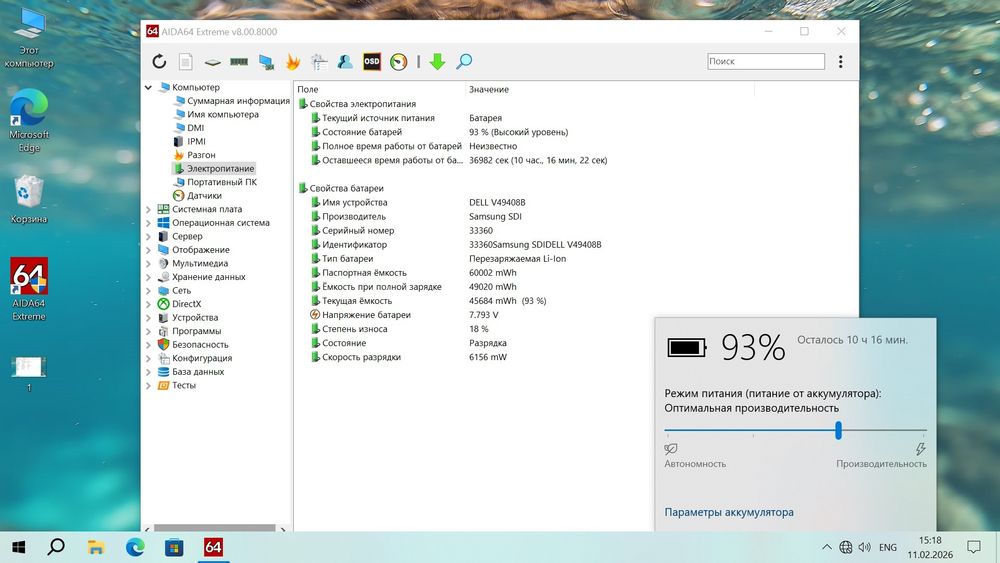Viewport: 1000px width, 563px height.
Task: Open Microsoft Store from taskbar
Action: coord(174,547)
